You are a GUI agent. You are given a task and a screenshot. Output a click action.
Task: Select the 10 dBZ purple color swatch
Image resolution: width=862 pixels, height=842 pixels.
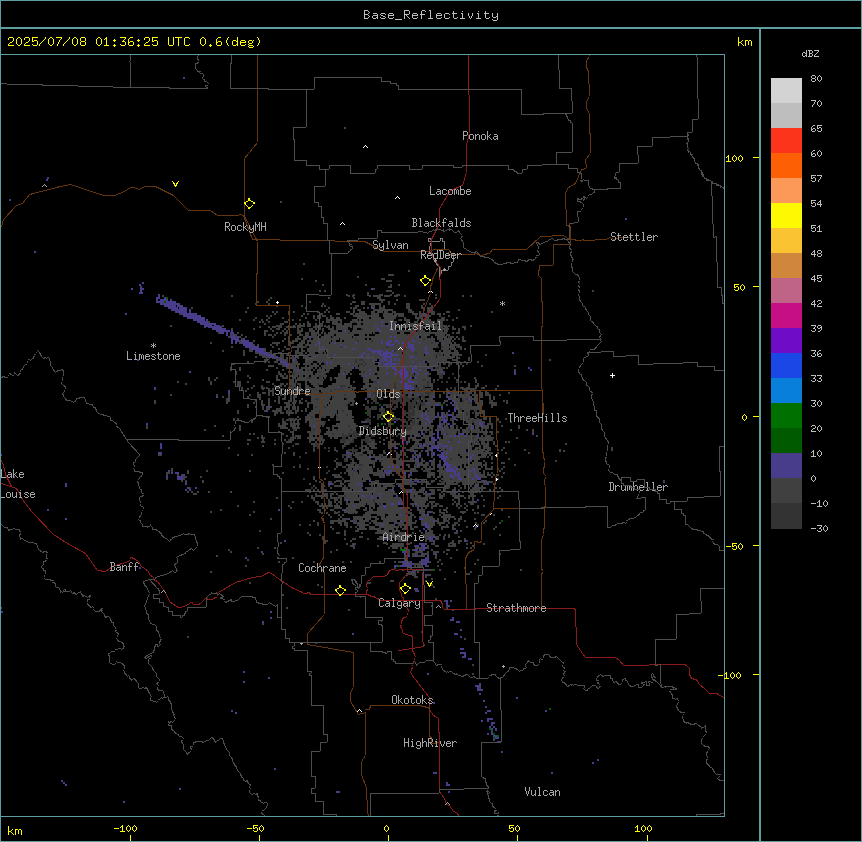(x=786, y=466)
